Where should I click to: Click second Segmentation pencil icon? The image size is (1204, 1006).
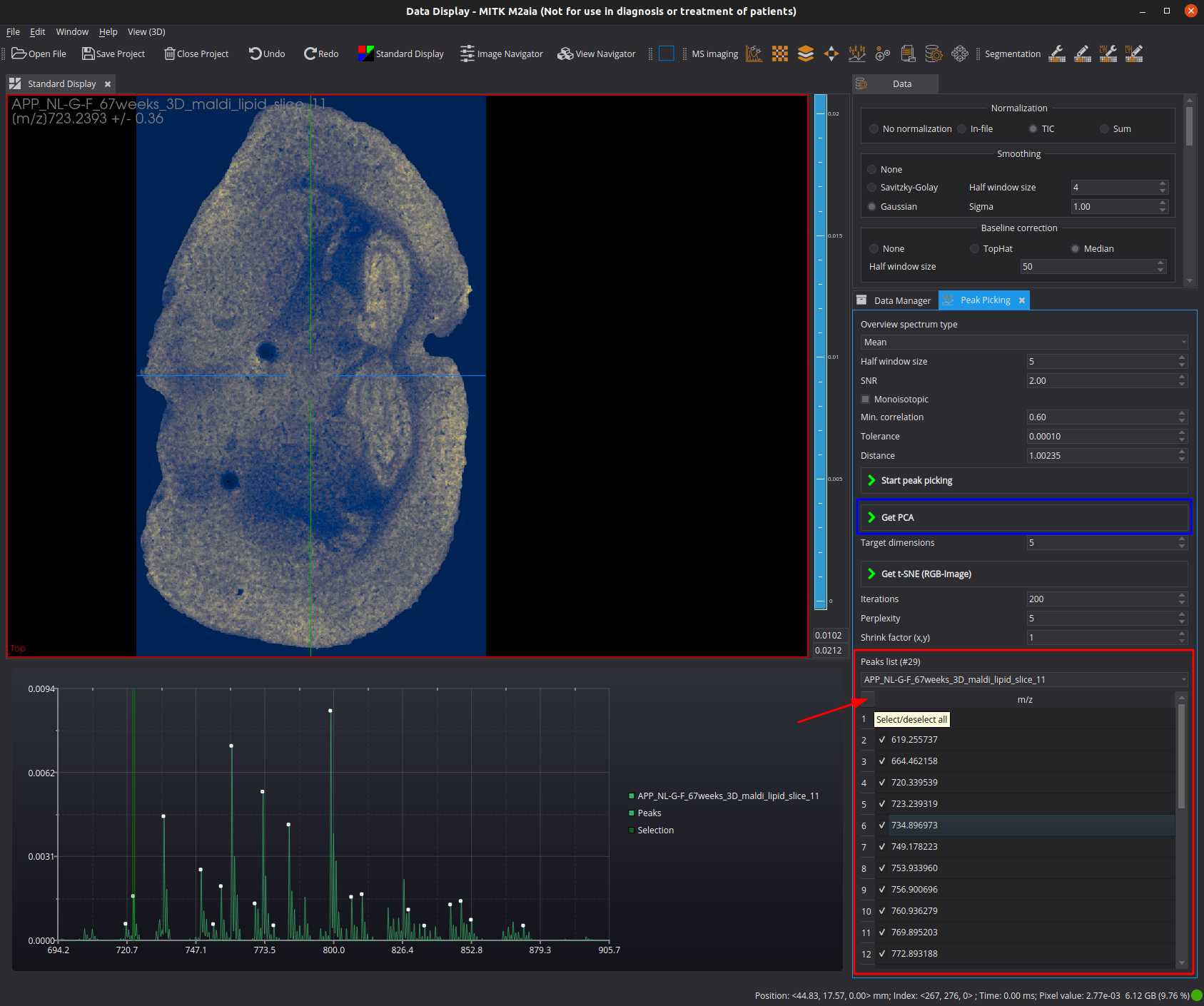[x=1083, y=54]
